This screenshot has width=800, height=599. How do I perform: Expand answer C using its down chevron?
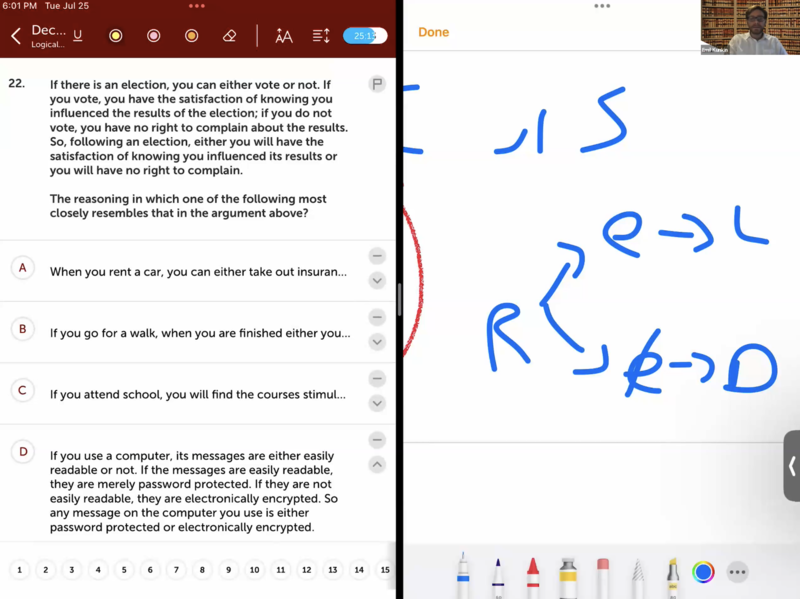point(377,403)
